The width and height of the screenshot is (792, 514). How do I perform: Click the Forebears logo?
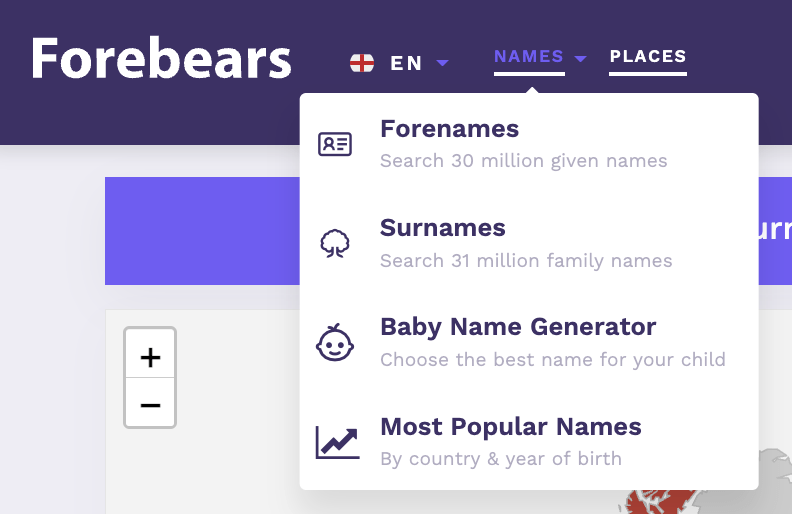click(x=161, y=59)
